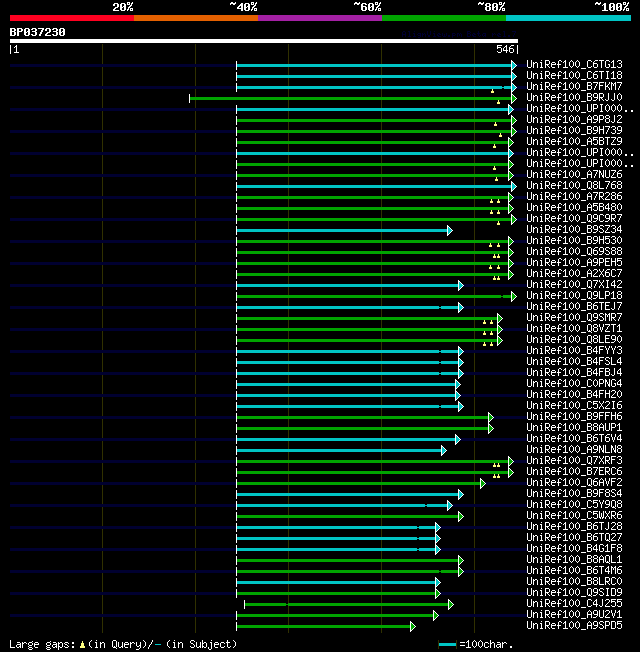Open hit UniRef100_B9RJJ0

click(574, 97)
